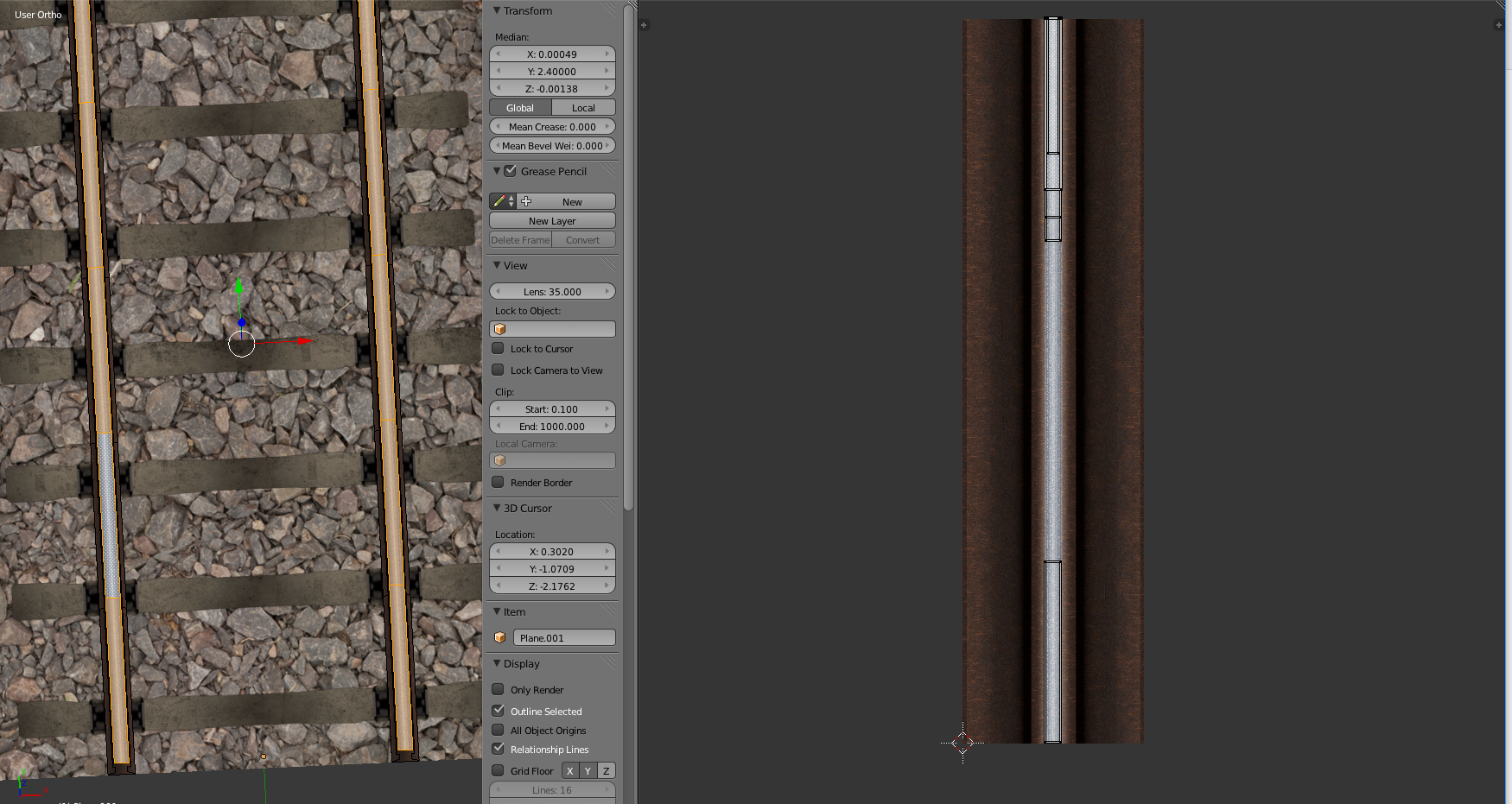
Task: Switch transform orientation to Local
Action: click(x=583, y=108)
